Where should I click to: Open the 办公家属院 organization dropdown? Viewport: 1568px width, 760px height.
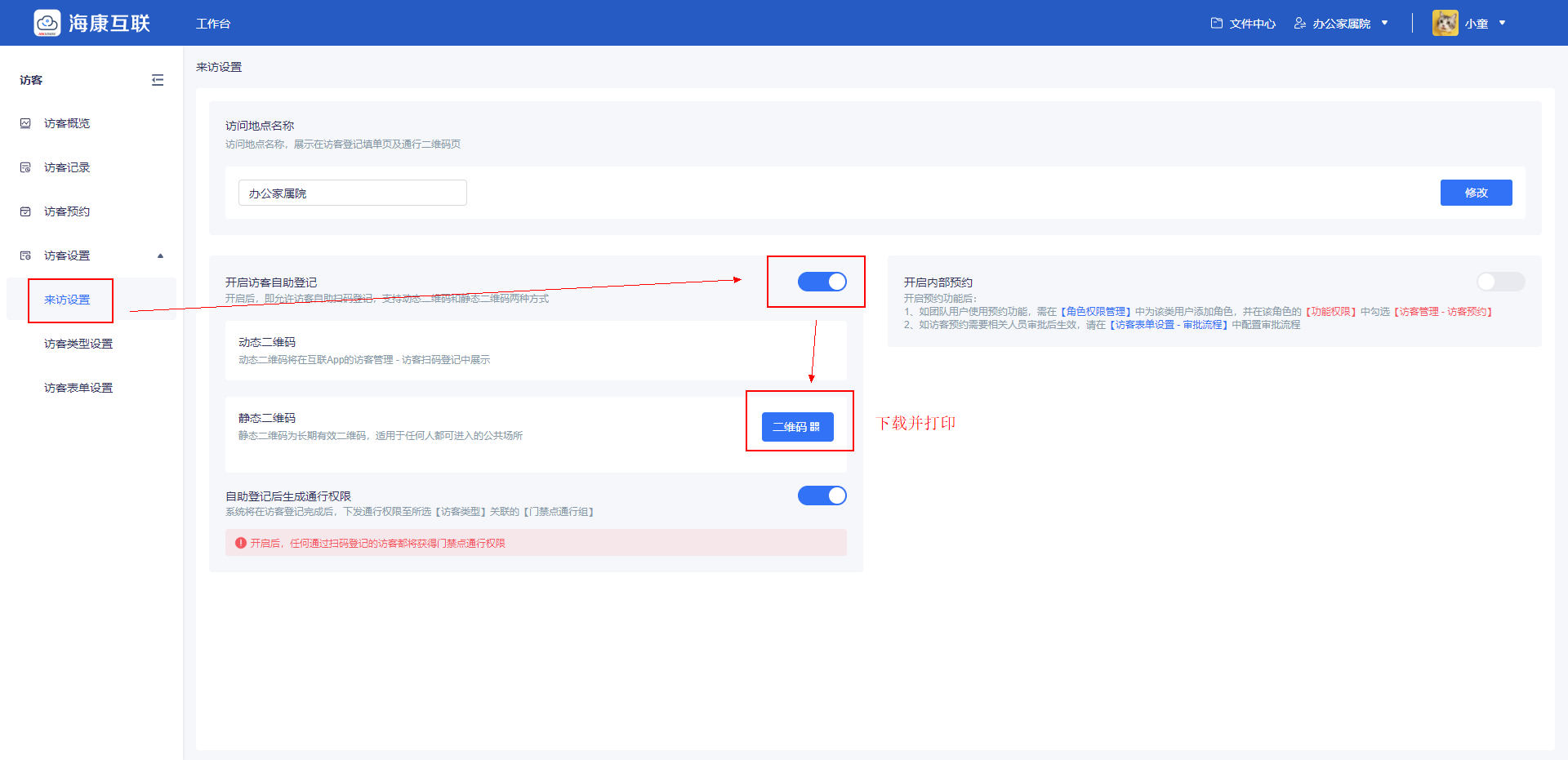click(x=1384, y=24)
